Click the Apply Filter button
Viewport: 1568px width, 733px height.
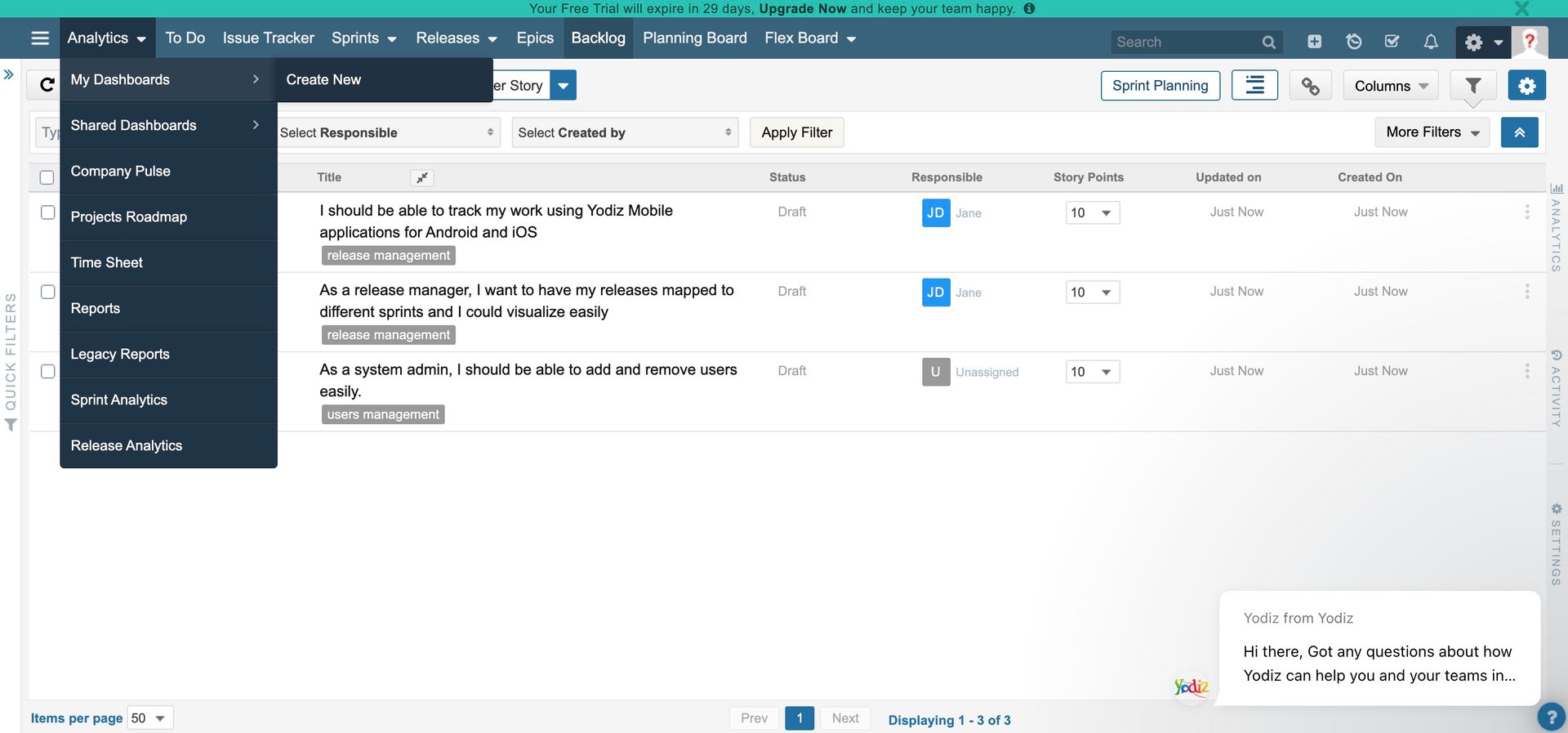pyautogui.click(x=796, y=132)
